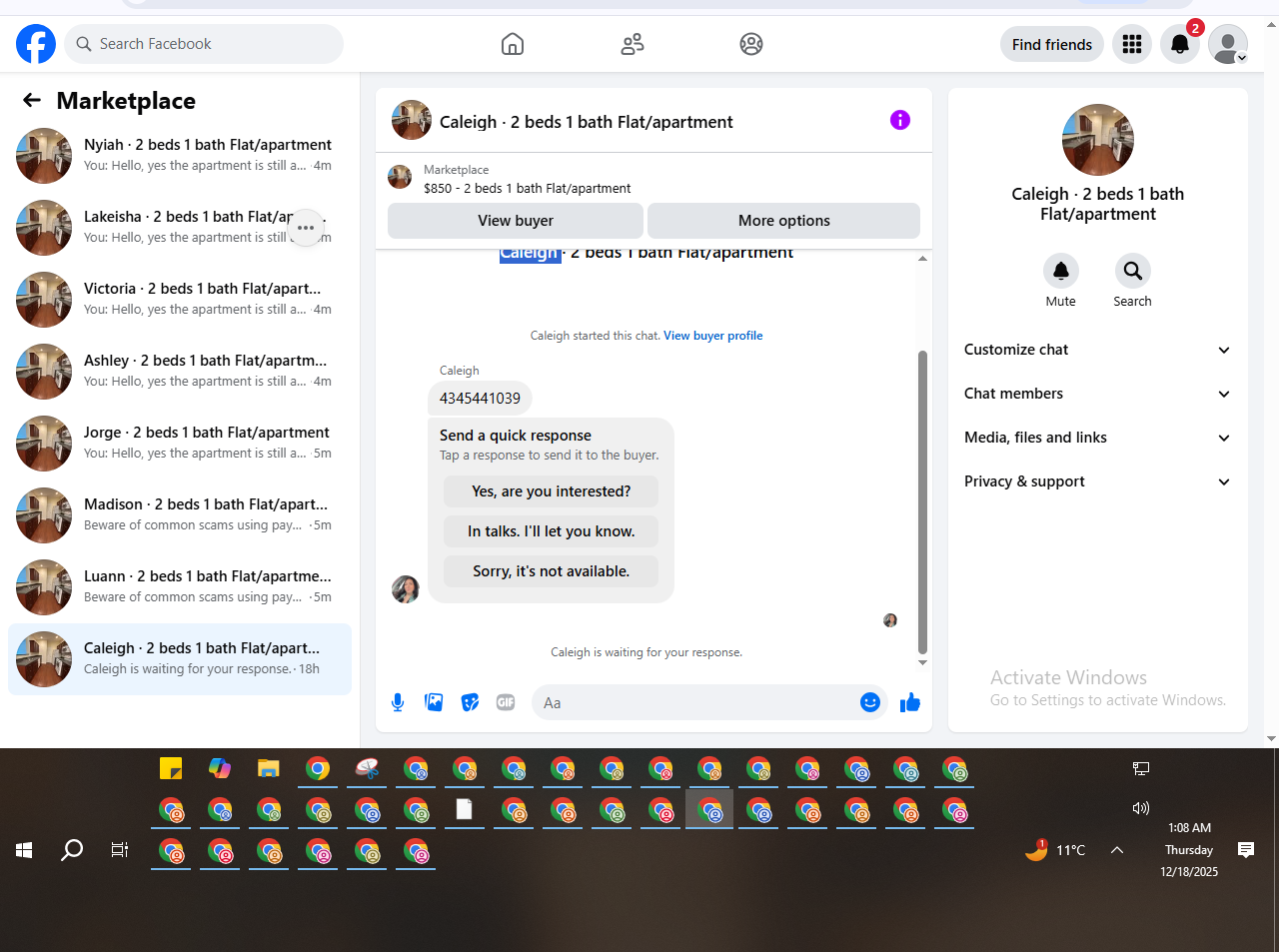Expand the Privacy & support section
The height and width of the screenshot is (952, 1279).
[x=1097, y=481]
